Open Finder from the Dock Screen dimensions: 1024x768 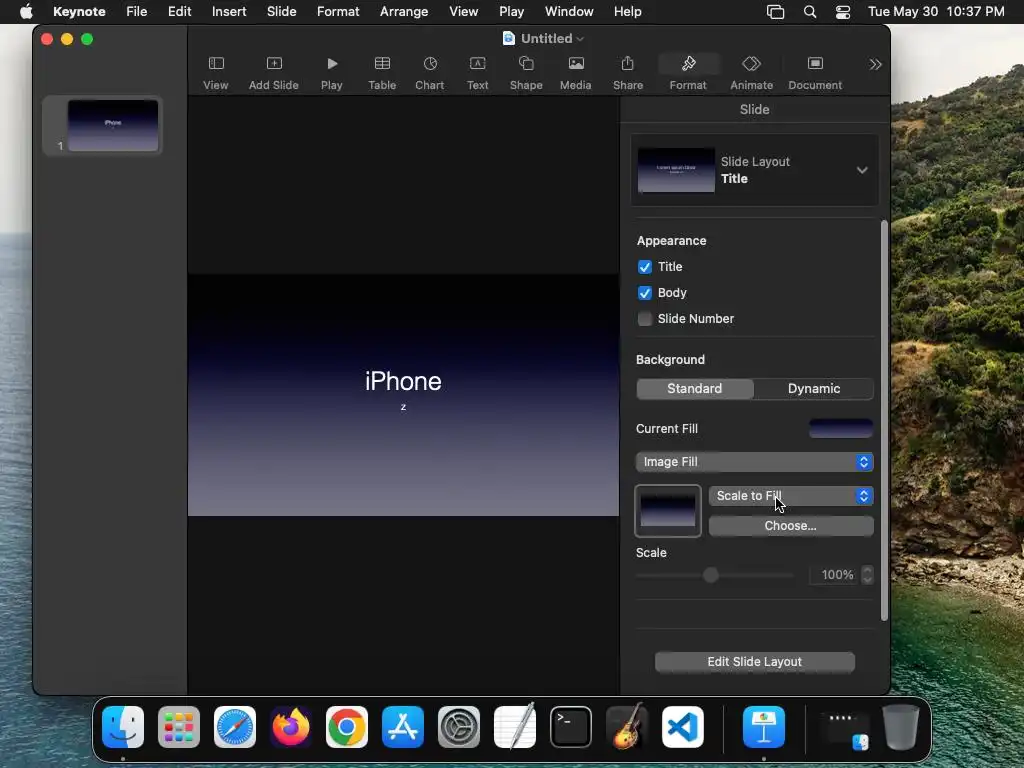coord(123,727)
